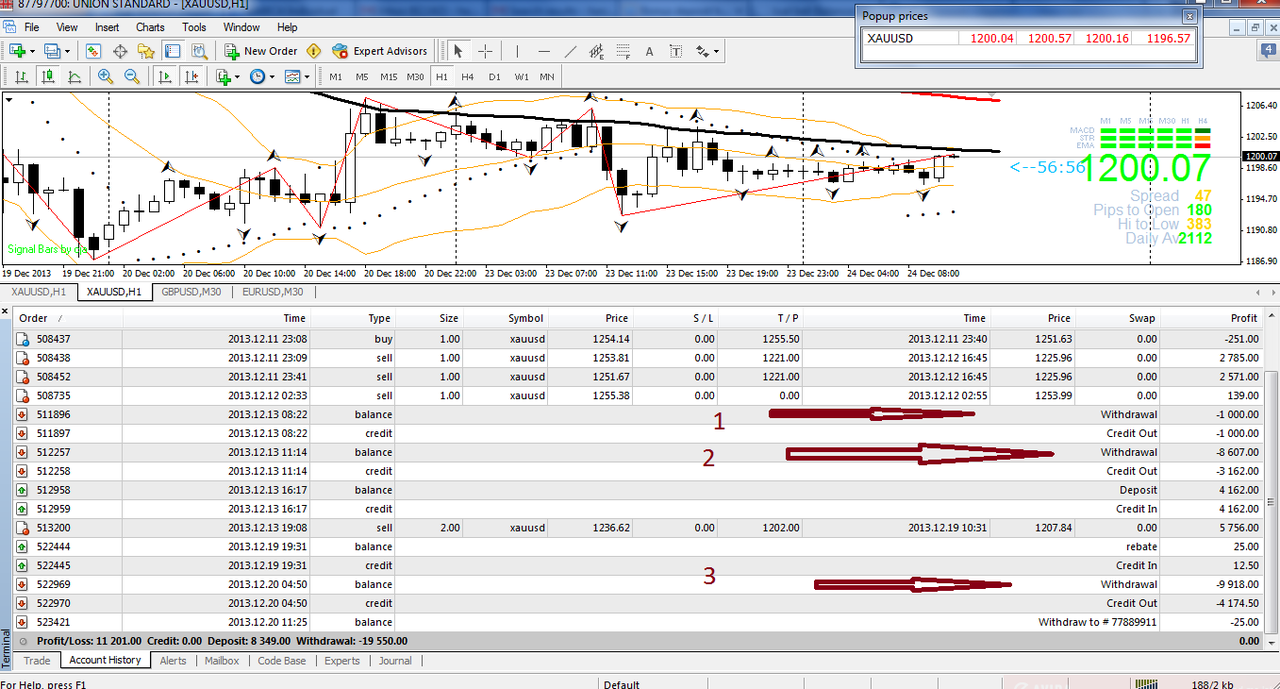
Task: Zoom in on the chart
Action: (x=105, y=76)
